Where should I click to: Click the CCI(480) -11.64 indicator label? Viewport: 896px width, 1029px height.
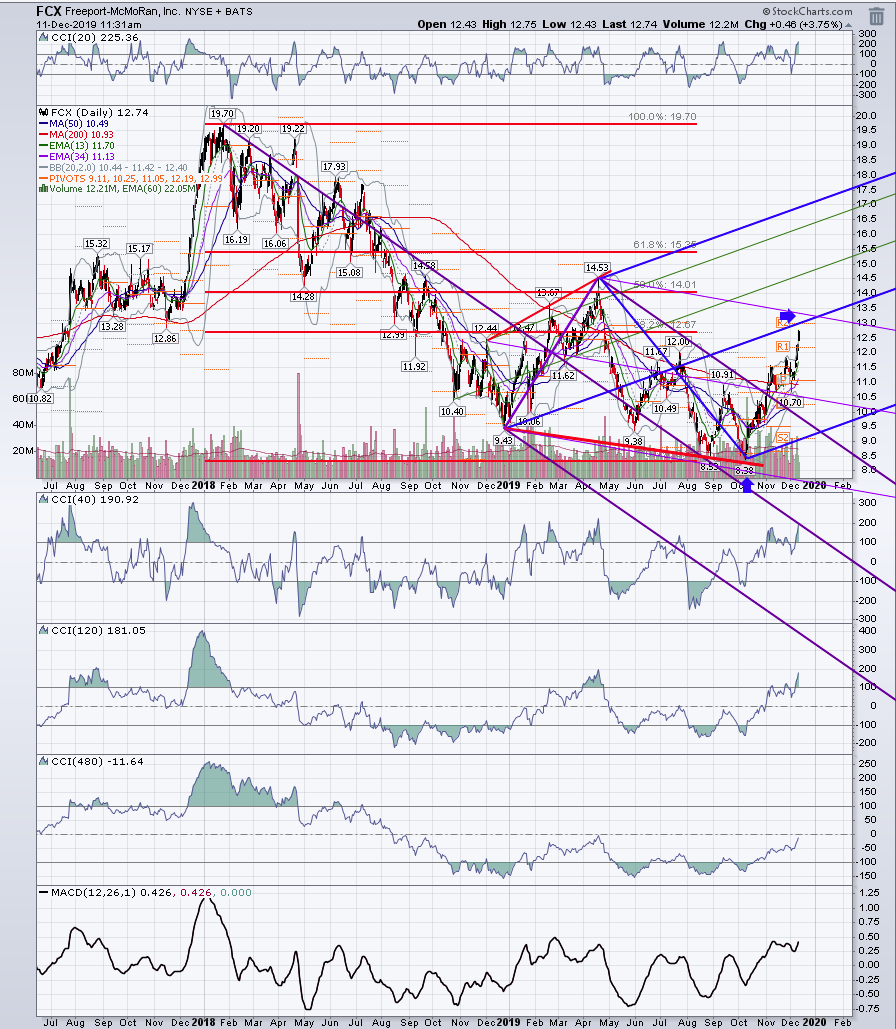point(96,762)
